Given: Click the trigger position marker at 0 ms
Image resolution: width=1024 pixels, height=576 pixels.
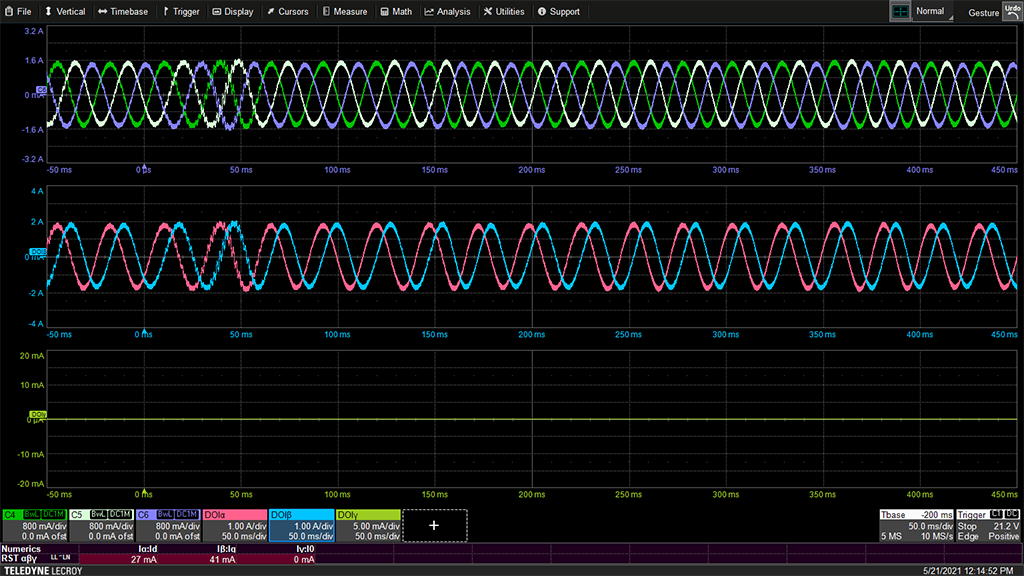Looking at the screenshot, I should (x=145, y=166).
